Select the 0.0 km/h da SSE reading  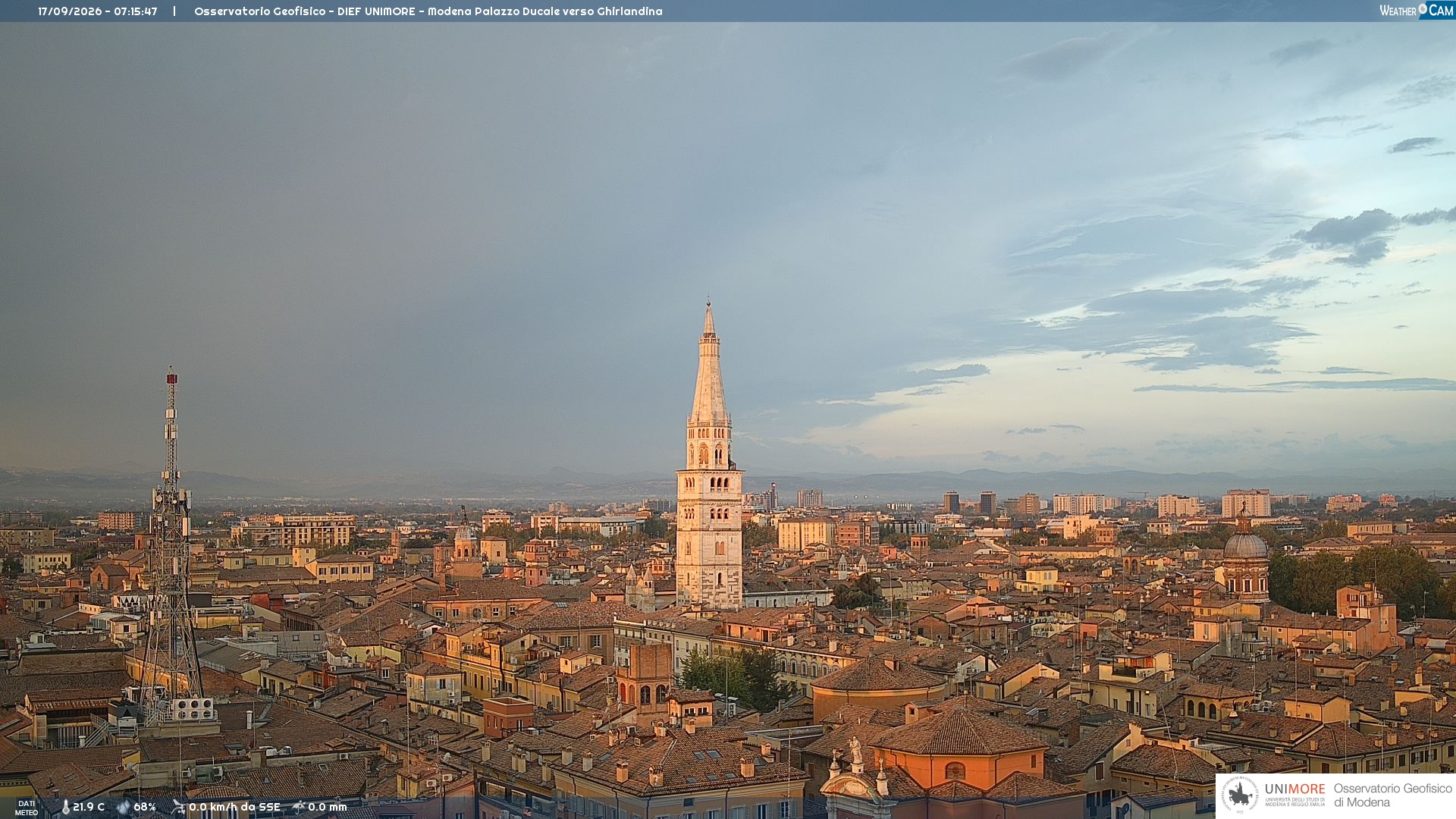click(x=234, y=807)
